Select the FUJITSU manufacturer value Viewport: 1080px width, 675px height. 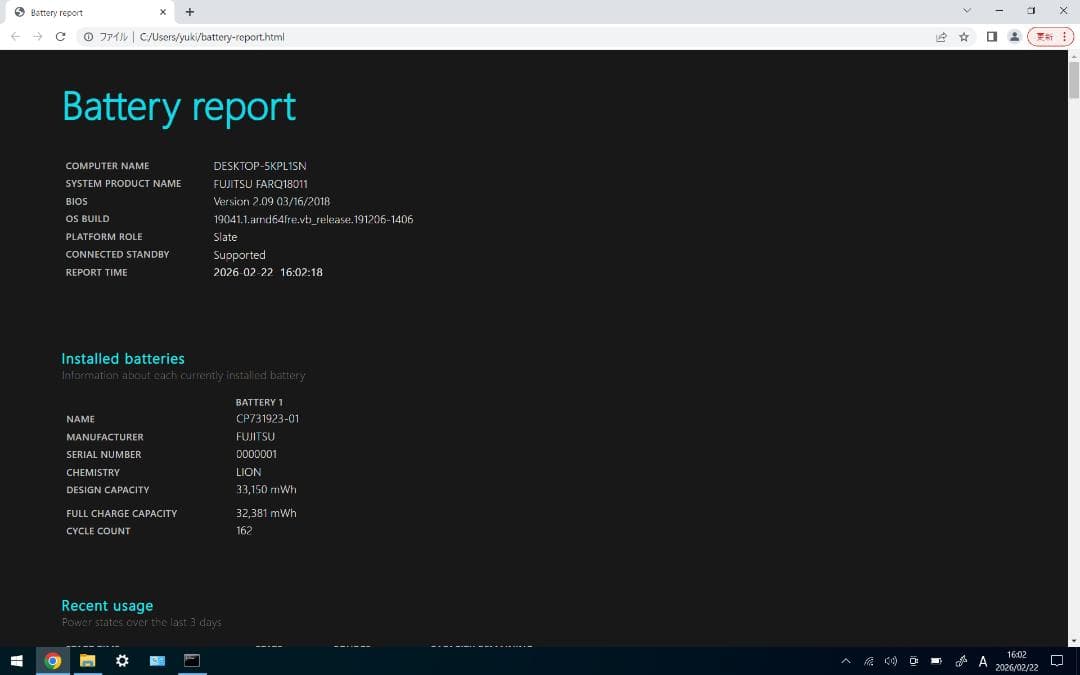tap(255, 437)
